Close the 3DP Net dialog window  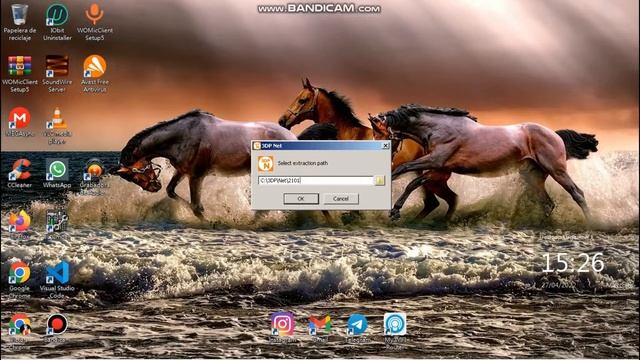pos(385,146)
